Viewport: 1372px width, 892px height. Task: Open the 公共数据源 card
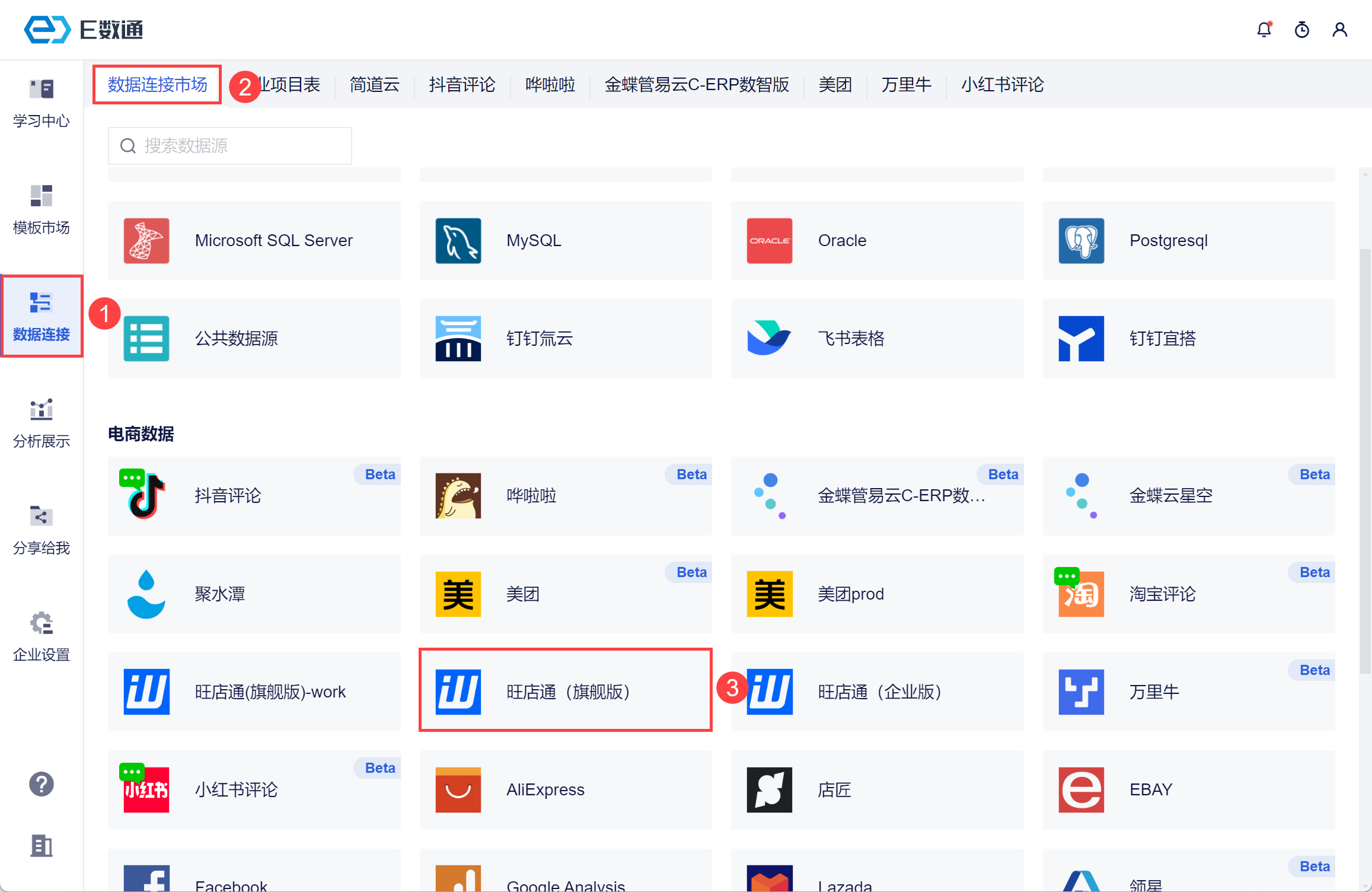click(254, 338)
